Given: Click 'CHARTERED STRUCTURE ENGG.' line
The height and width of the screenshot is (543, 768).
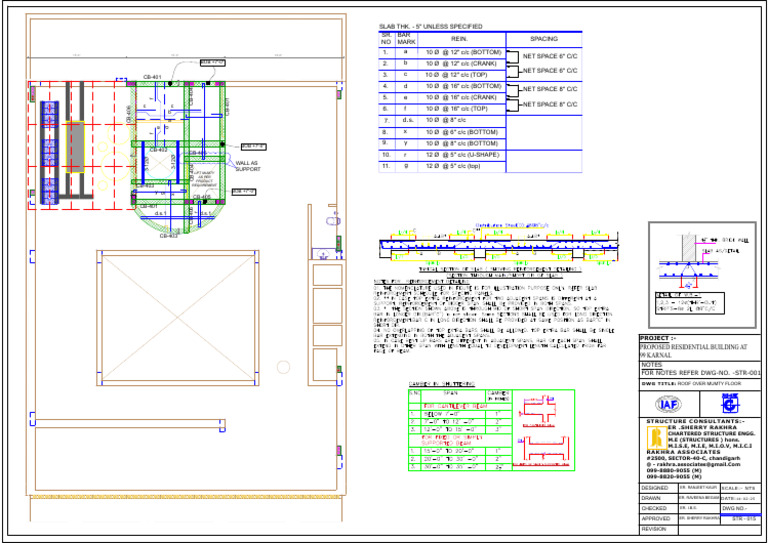Looking at the screenshot, I should pyautogui.click(x=711, y=434).
